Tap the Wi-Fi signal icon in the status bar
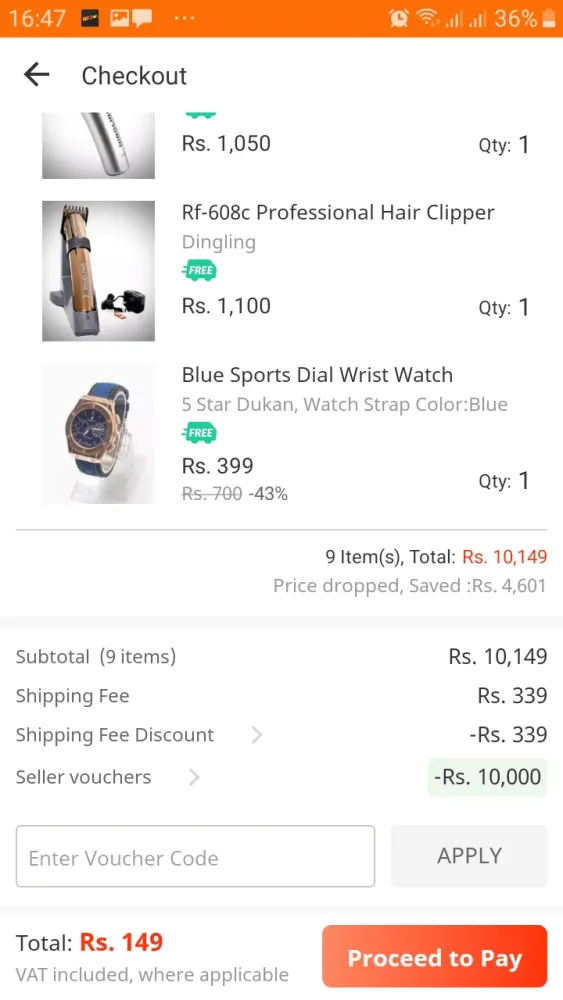The width and height of the screenshot is (563, 1000). click(427, 18)
